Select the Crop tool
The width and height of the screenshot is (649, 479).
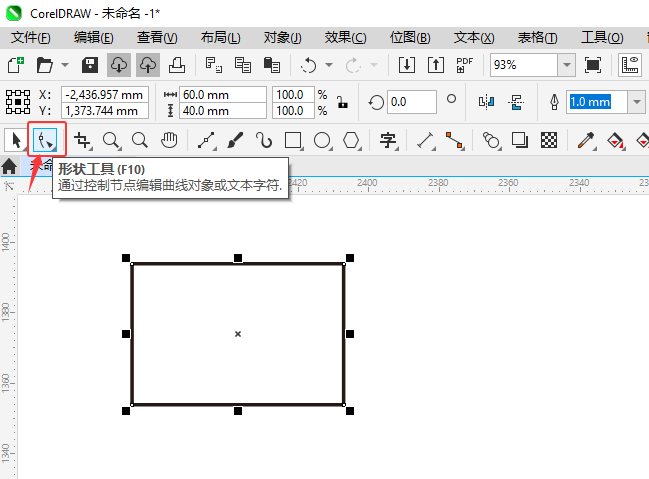click(82, 140)
